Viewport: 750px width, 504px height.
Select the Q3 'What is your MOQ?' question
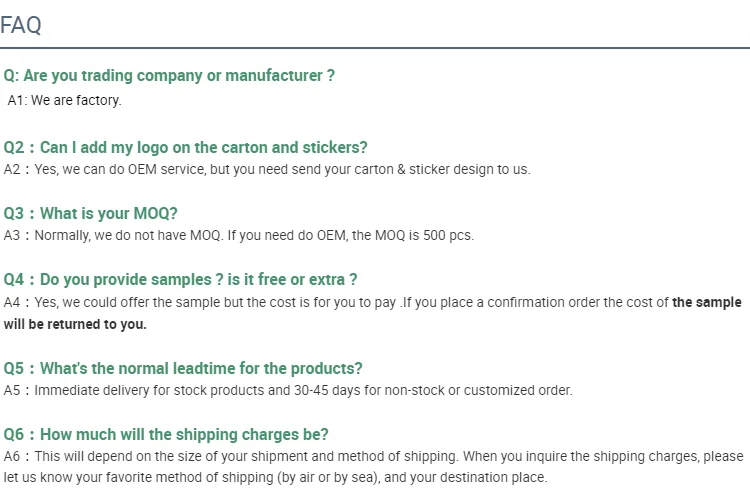(90, 213)
